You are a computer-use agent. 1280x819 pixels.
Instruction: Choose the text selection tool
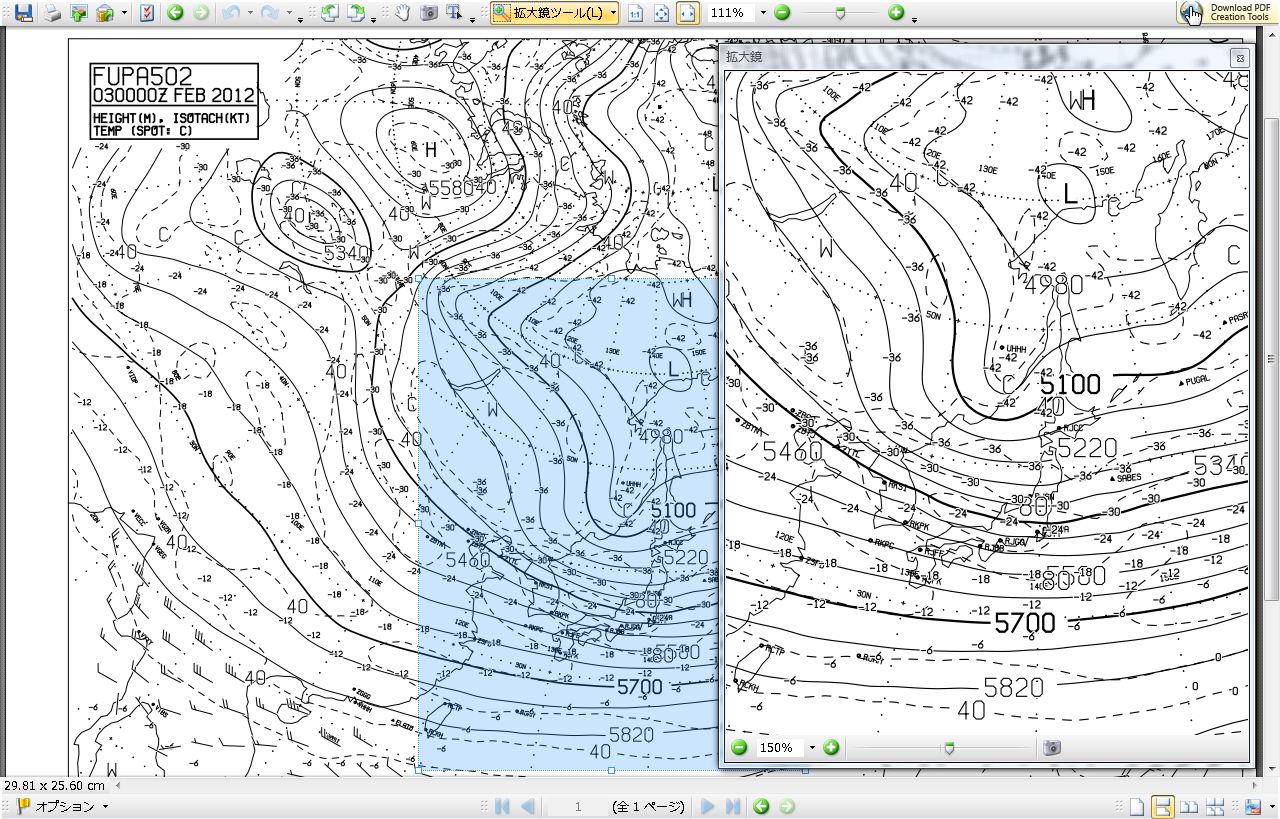click(455, 13)
